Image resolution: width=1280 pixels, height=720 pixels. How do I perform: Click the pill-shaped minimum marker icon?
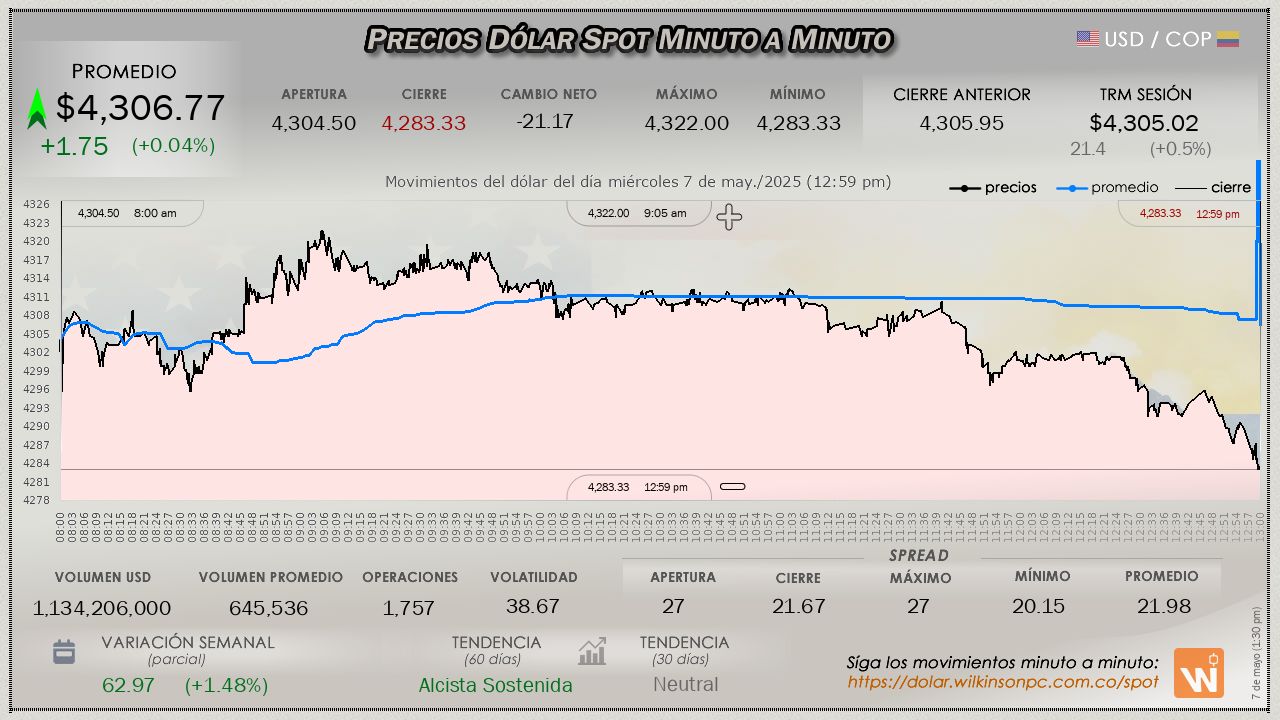click(x=733, y=487)
